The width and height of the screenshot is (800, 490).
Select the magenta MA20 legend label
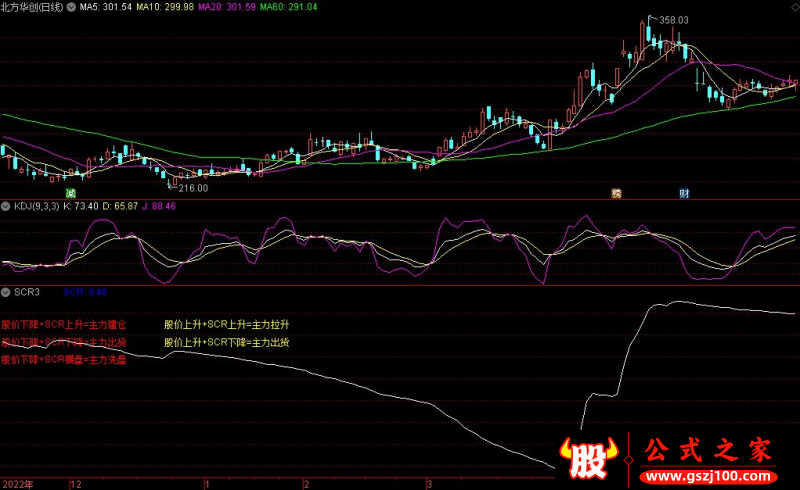click(x=226, y=7)
